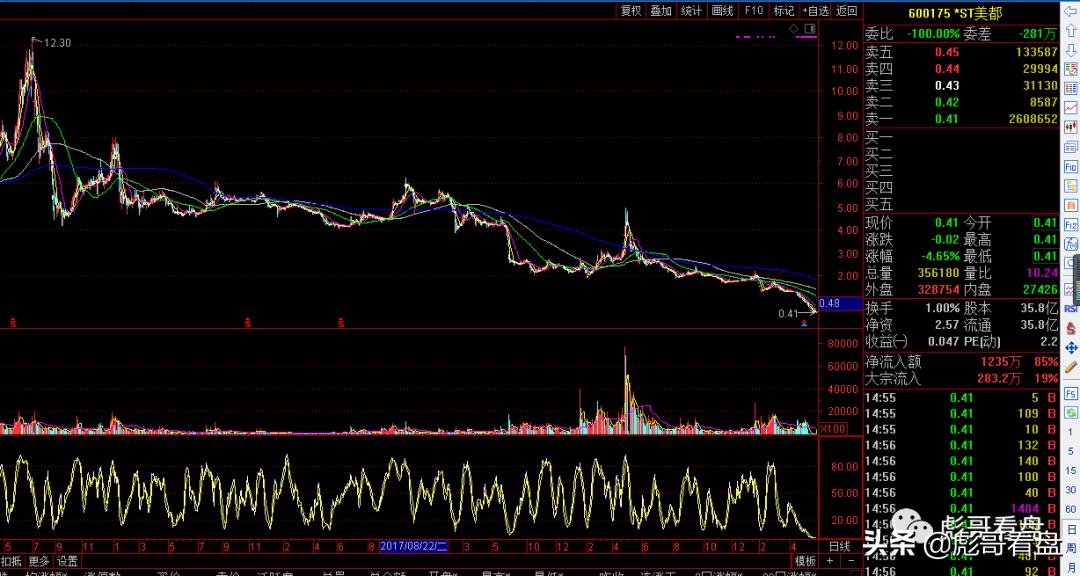The height and width of the screenshot is (576, 1080).
Task: Open the RSI indicator sidebar icon
Action: [1072, 308]
